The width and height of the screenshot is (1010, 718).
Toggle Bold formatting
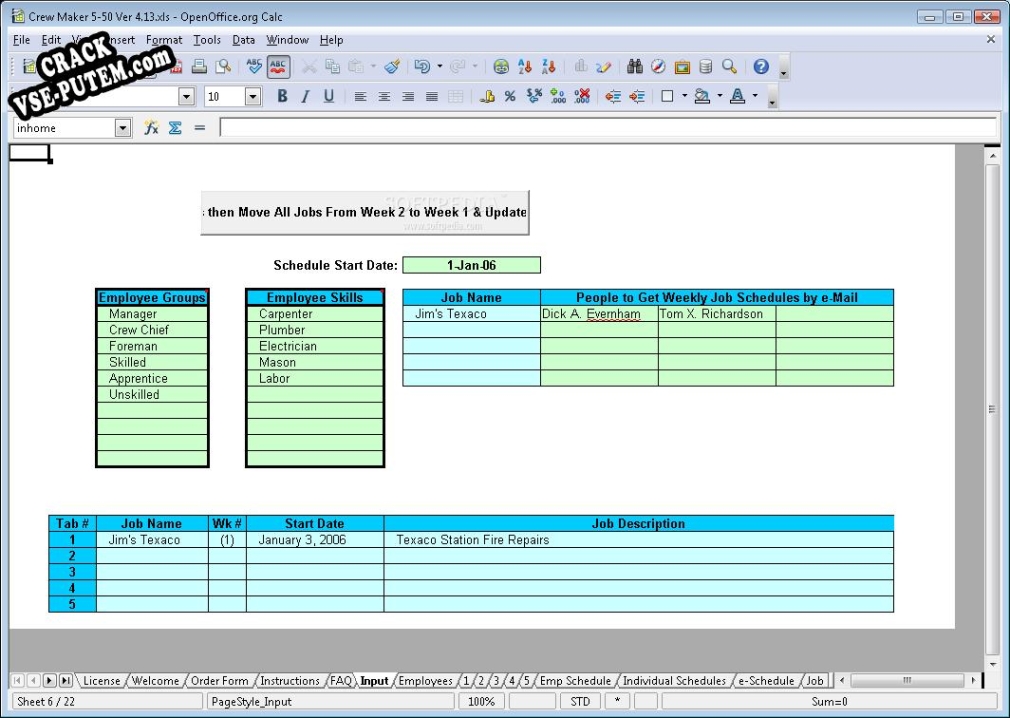tap(281, 96)
